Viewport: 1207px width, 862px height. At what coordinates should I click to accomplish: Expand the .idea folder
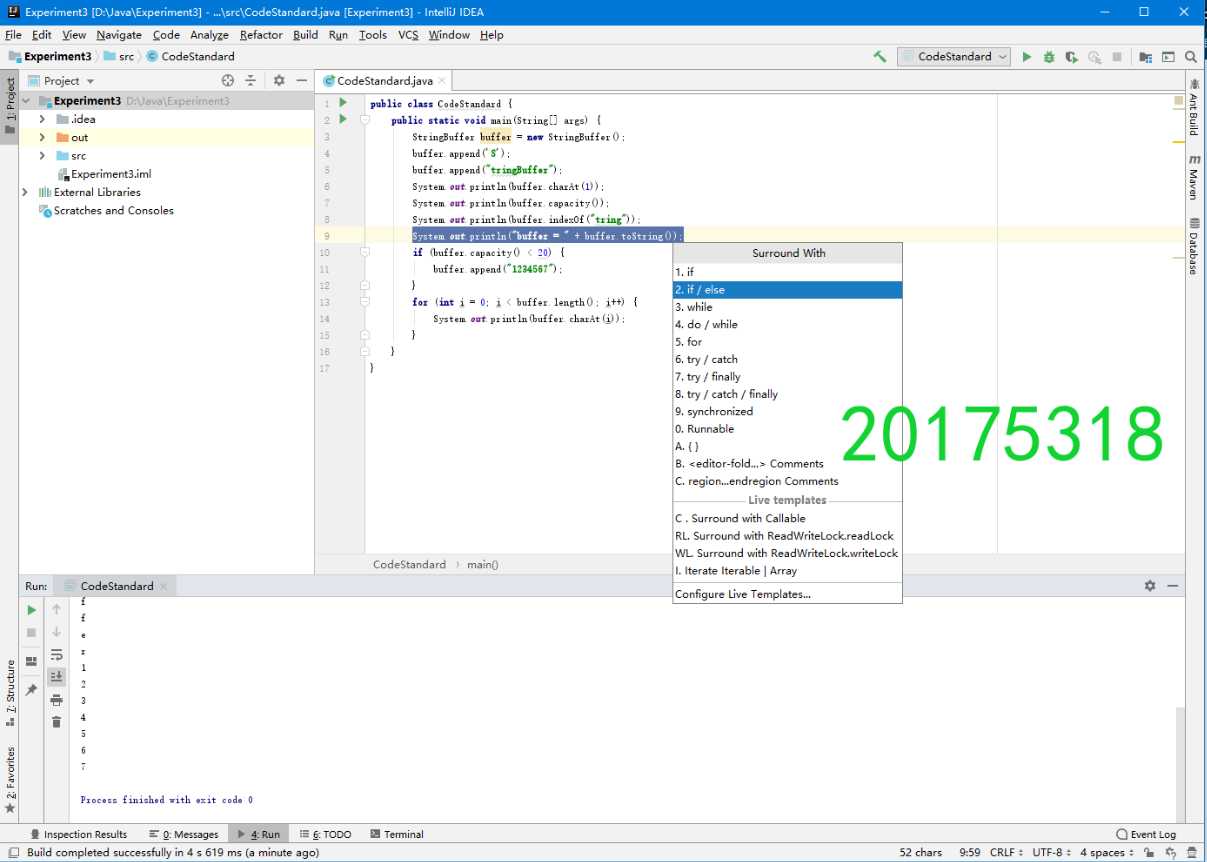coord(42,119)
